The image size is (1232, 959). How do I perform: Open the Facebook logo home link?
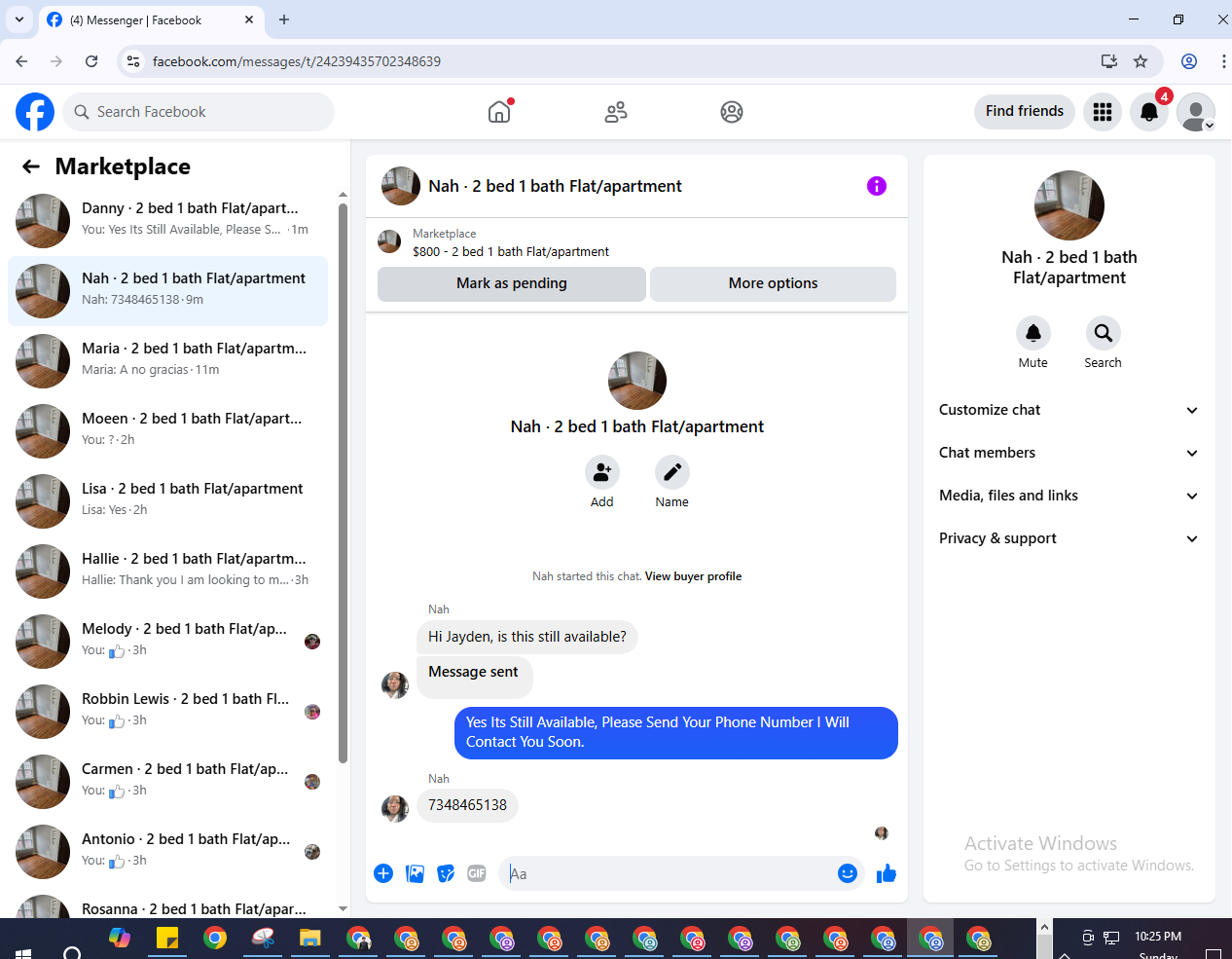[35, 112]
